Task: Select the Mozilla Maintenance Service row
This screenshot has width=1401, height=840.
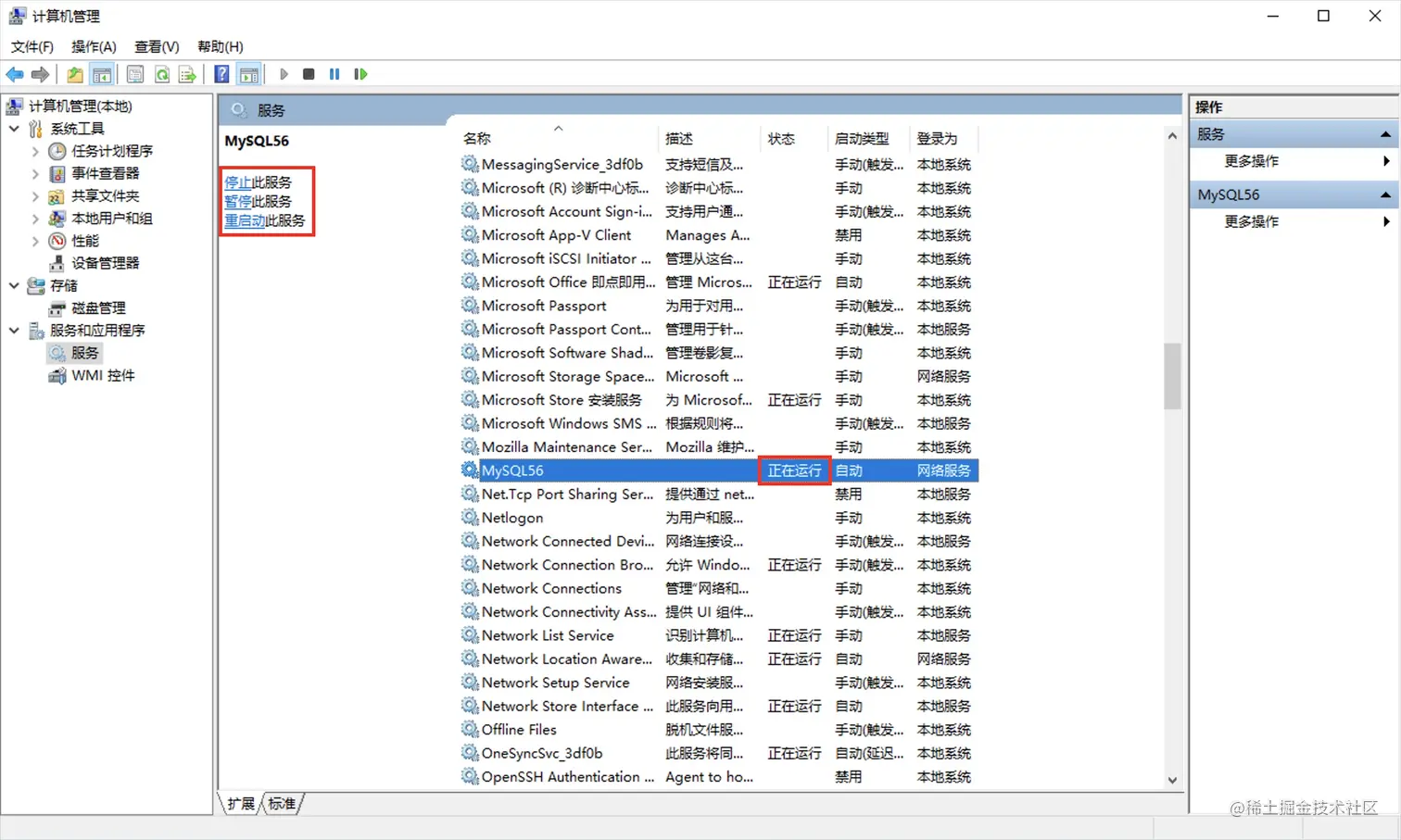Action: pyautogui.click(x=718, y=447)
